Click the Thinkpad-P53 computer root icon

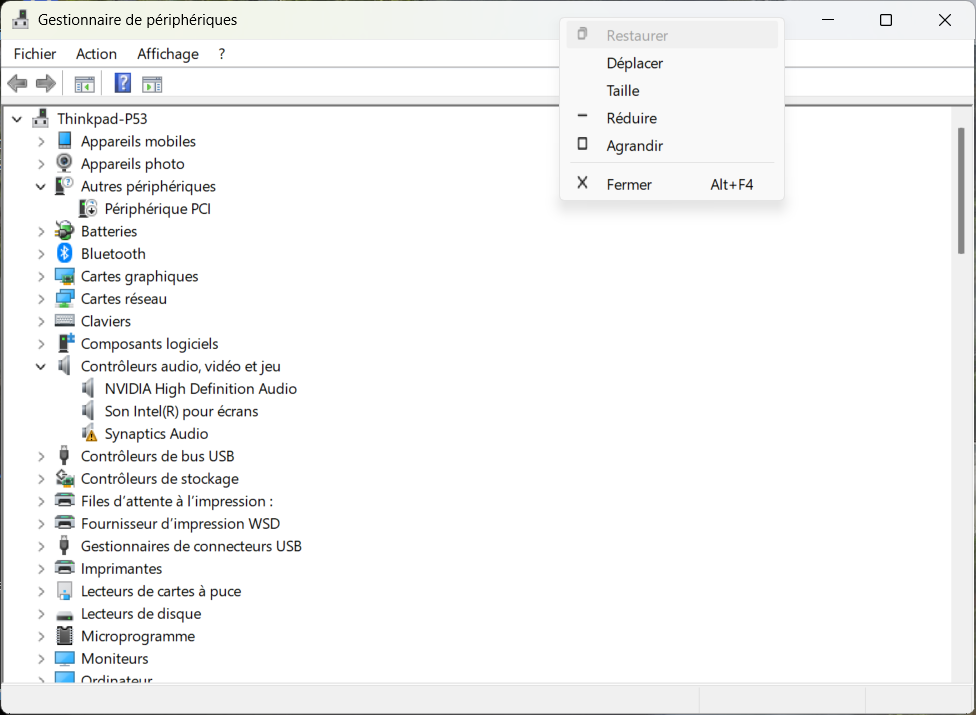41,118
